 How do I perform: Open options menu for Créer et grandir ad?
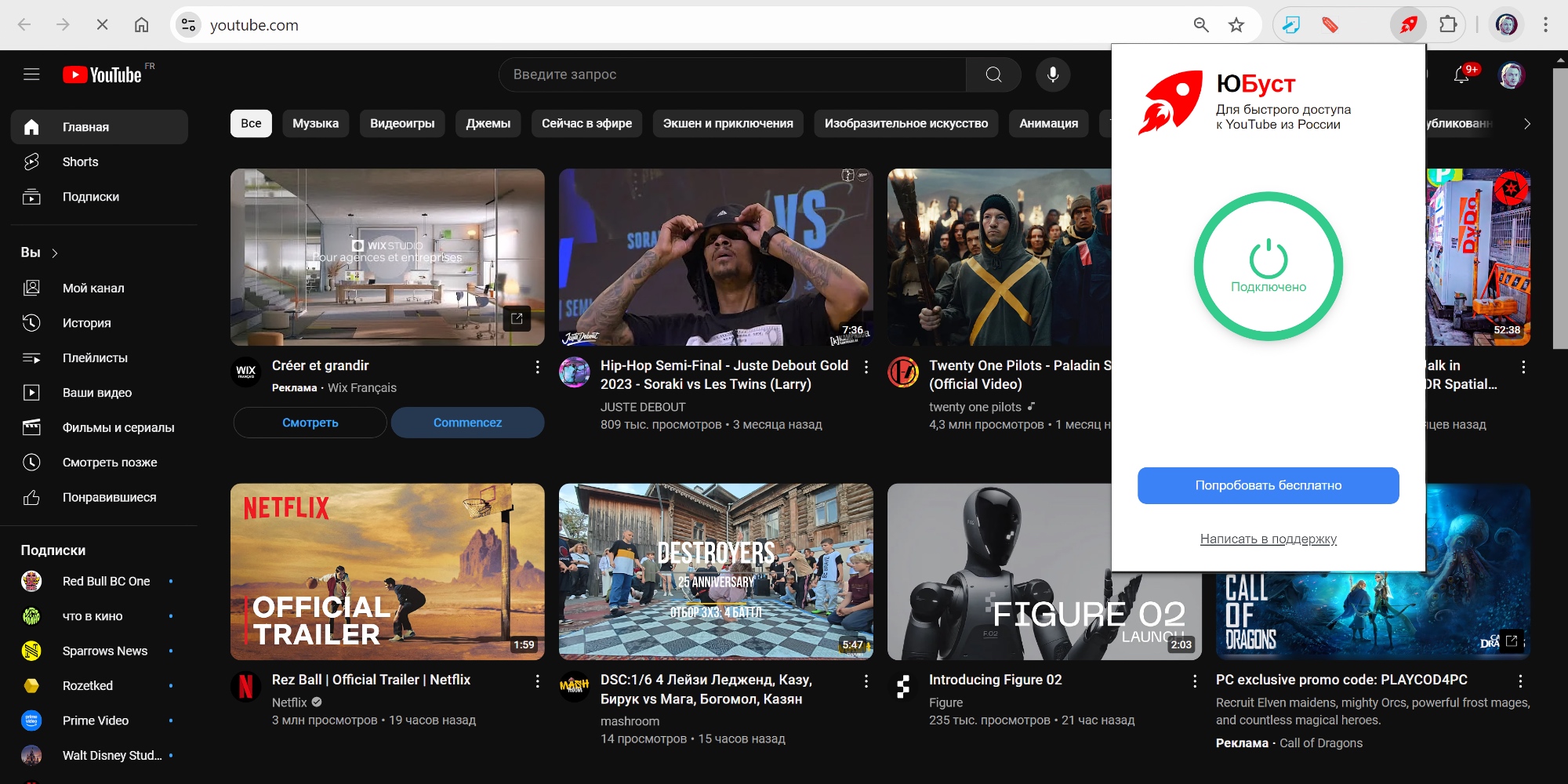tap(537, 367)
